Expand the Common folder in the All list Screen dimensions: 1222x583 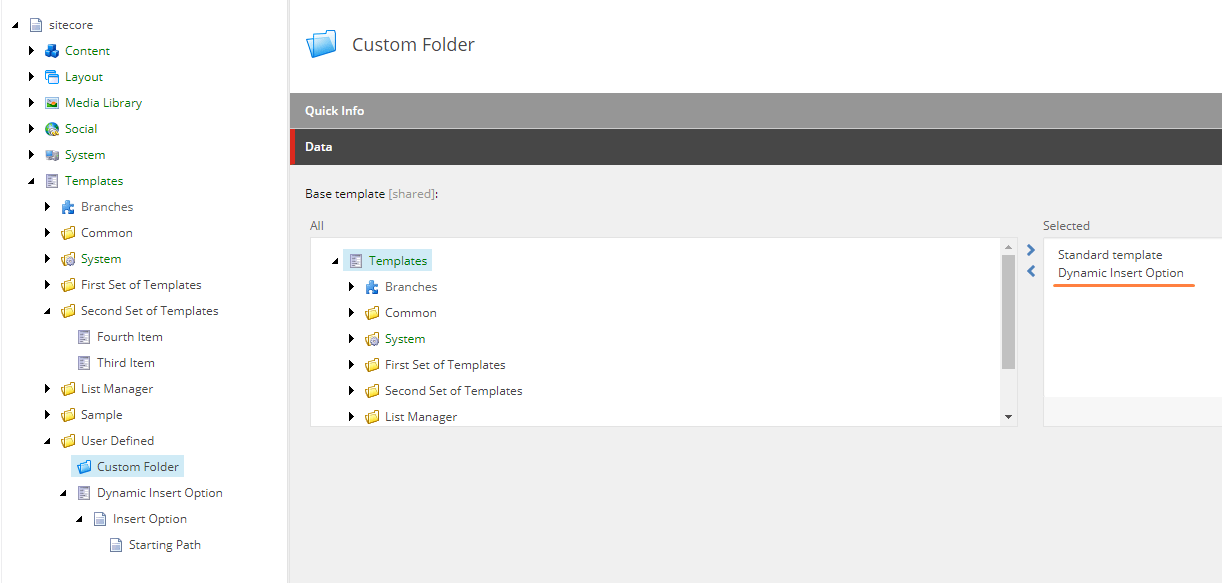point(351,312)
